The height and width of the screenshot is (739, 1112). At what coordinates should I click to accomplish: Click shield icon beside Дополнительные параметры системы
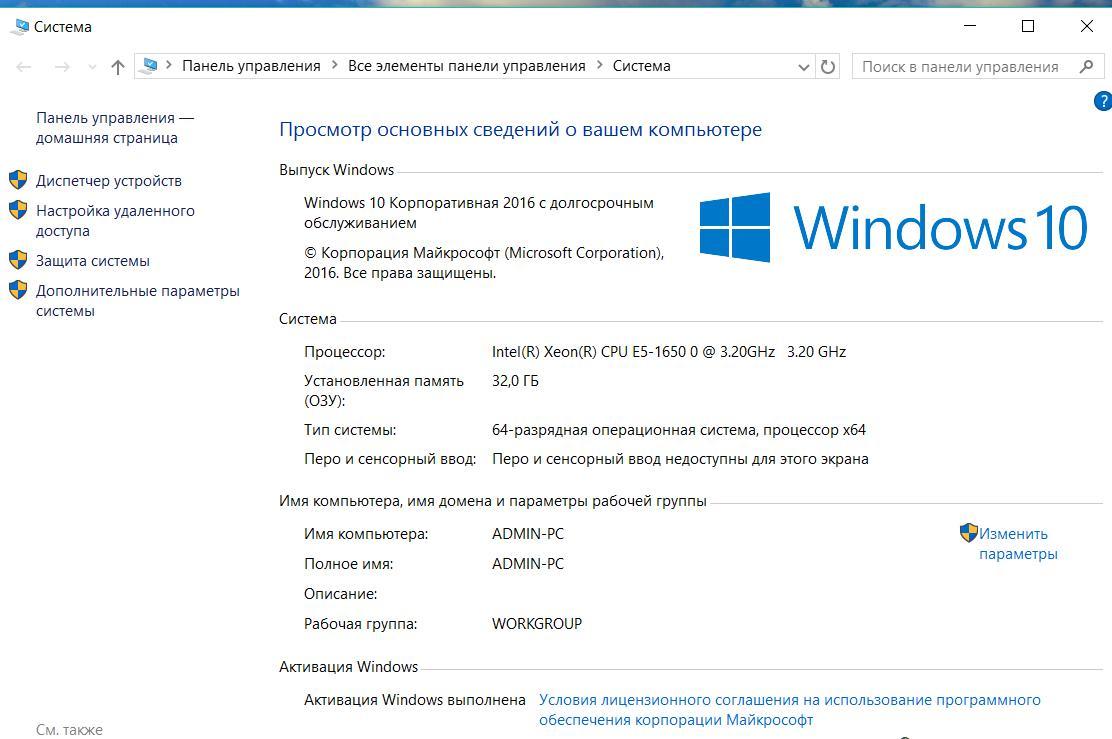[x=18, y=290]
